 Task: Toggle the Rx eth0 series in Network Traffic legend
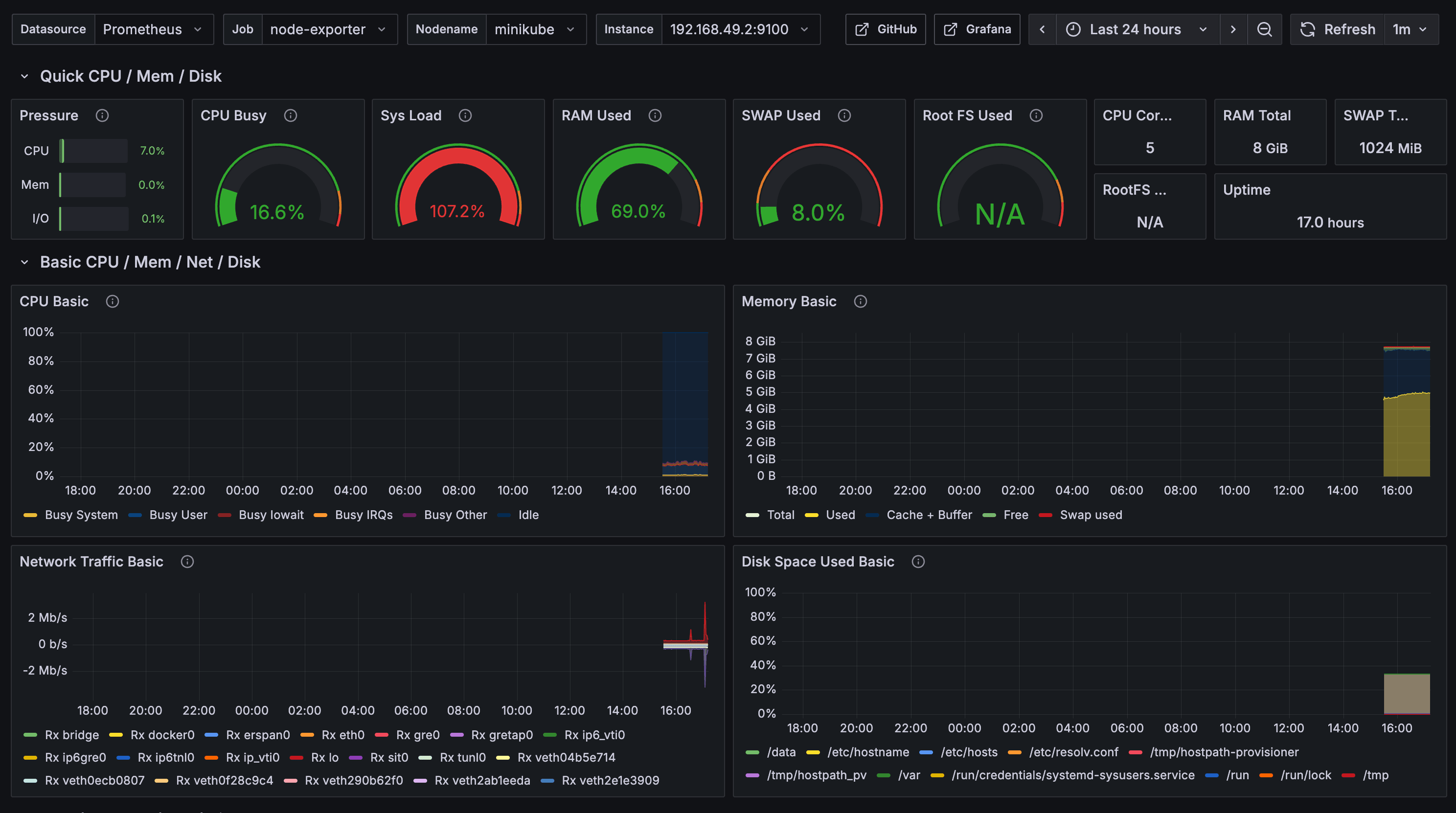342,734
